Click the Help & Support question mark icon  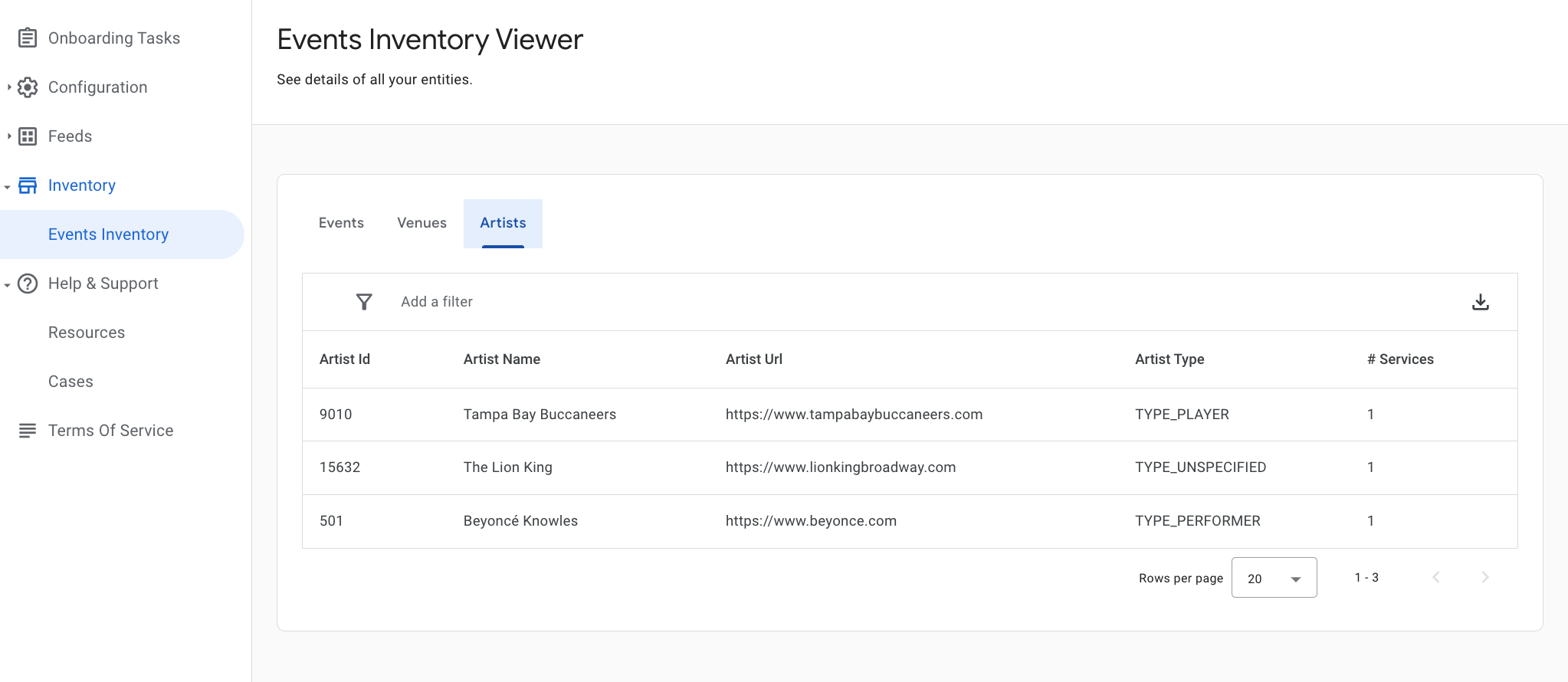point(28,284)
